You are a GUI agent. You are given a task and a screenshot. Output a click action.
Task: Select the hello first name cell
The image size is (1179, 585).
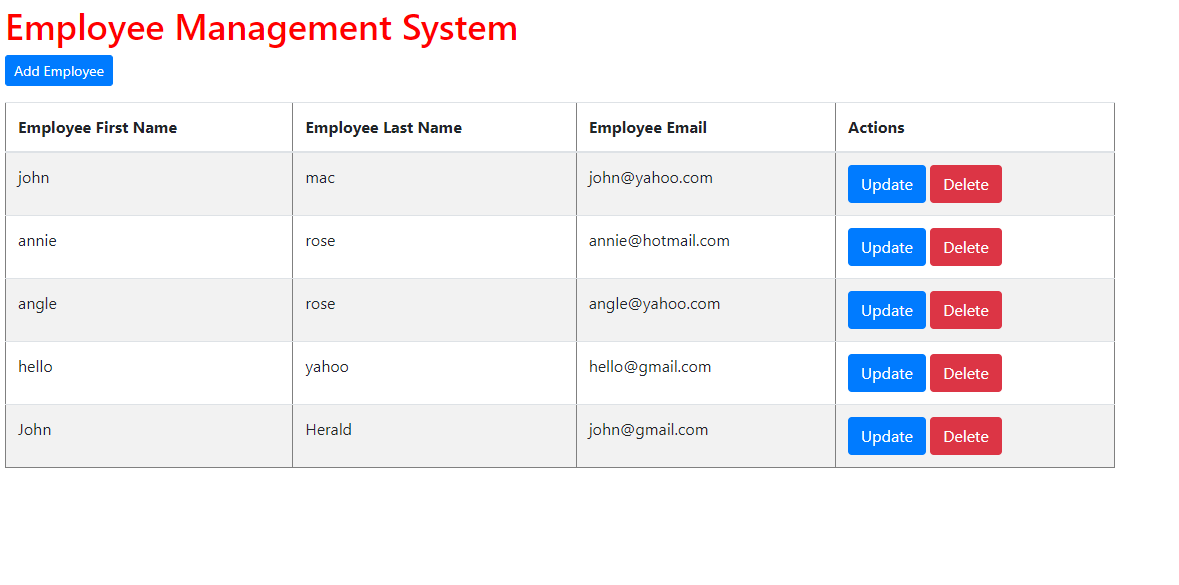point(35,367)
